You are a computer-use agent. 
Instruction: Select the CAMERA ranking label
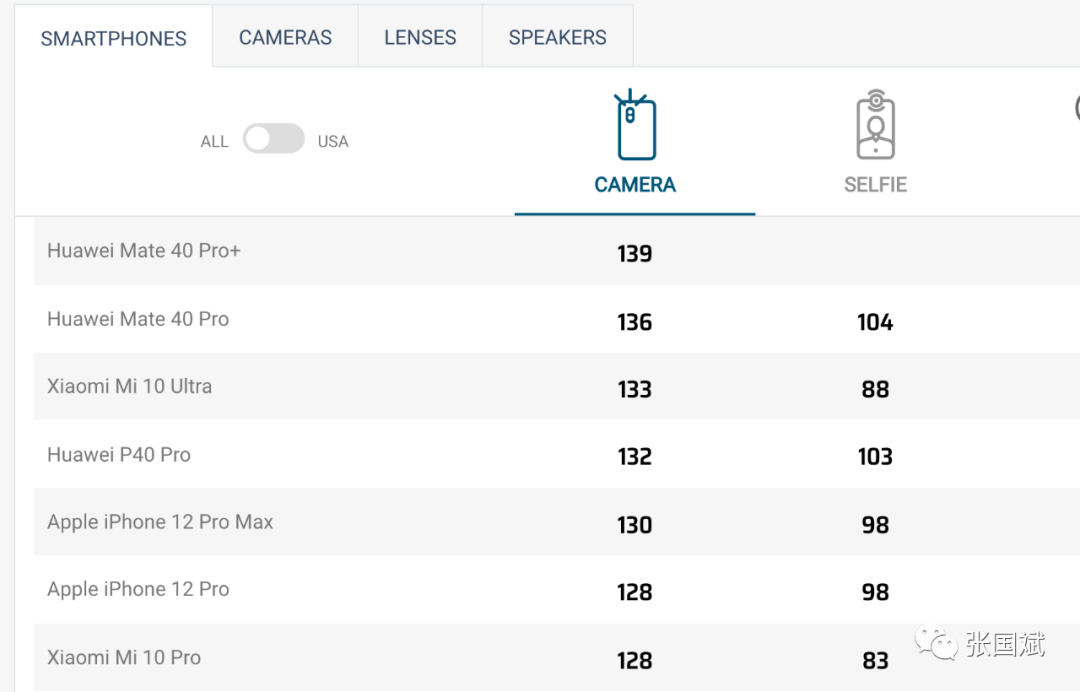pos(635,185)
